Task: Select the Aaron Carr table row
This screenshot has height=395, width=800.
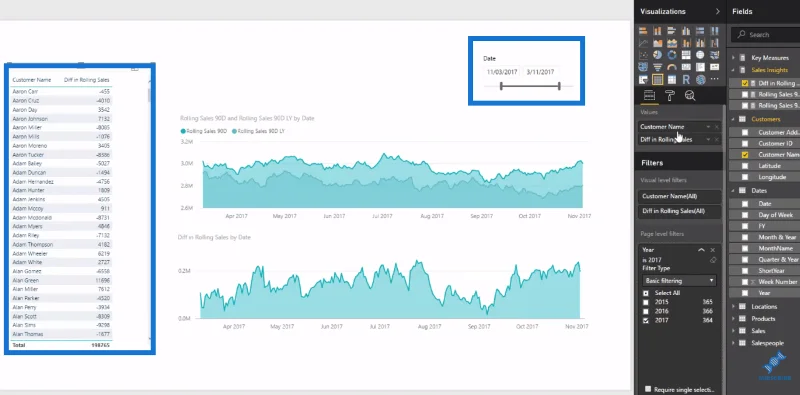Action: click(62, 92)
